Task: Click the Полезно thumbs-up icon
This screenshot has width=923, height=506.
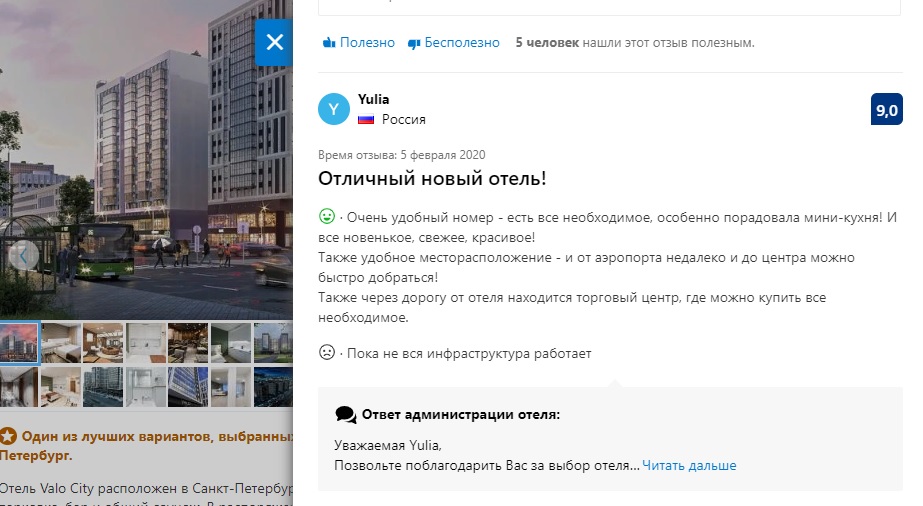Action: click(329, 42)
